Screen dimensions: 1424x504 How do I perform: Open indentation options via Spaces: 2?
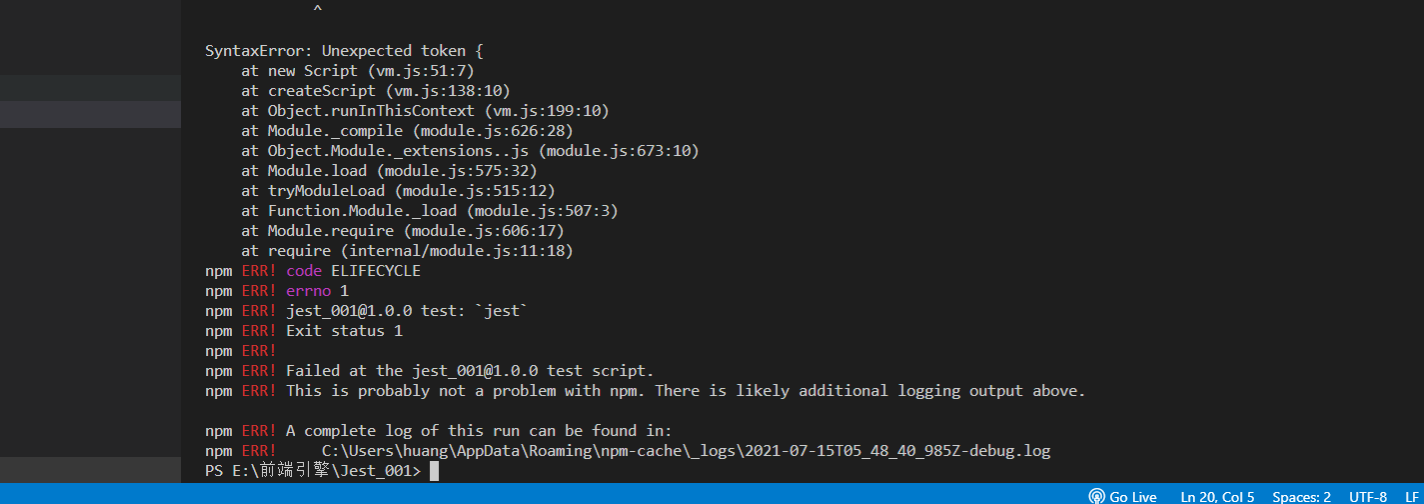(1301, 496)
